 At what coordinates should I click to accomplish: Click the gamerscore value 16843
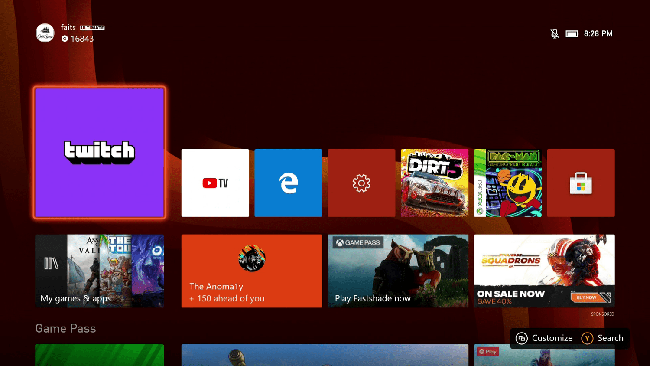[x=82, y=39]
